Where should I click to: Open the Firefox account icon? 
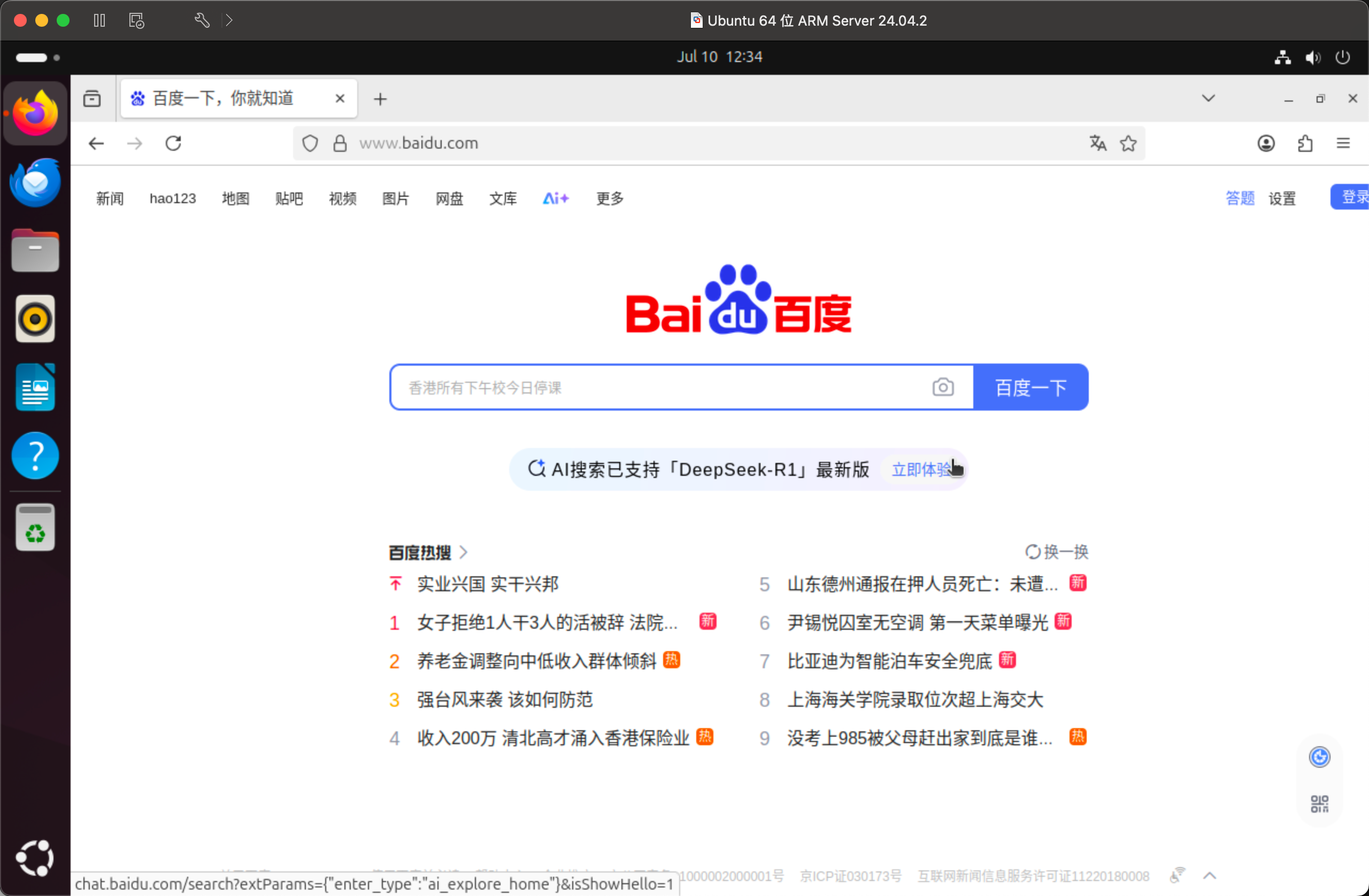click(1266, 143)
